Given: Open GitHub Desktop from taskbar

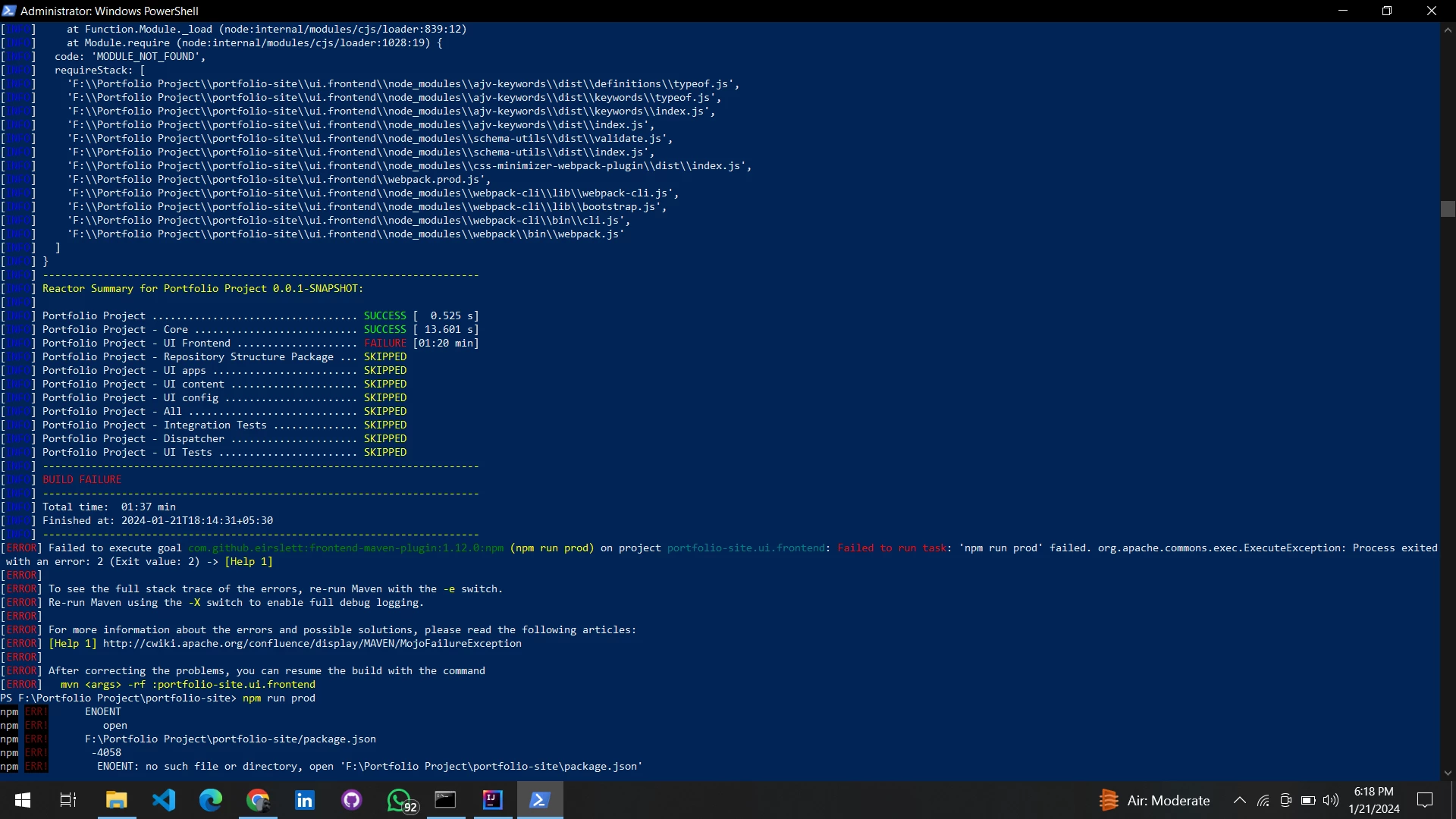Looking at the screenshot, I should 352,800.
